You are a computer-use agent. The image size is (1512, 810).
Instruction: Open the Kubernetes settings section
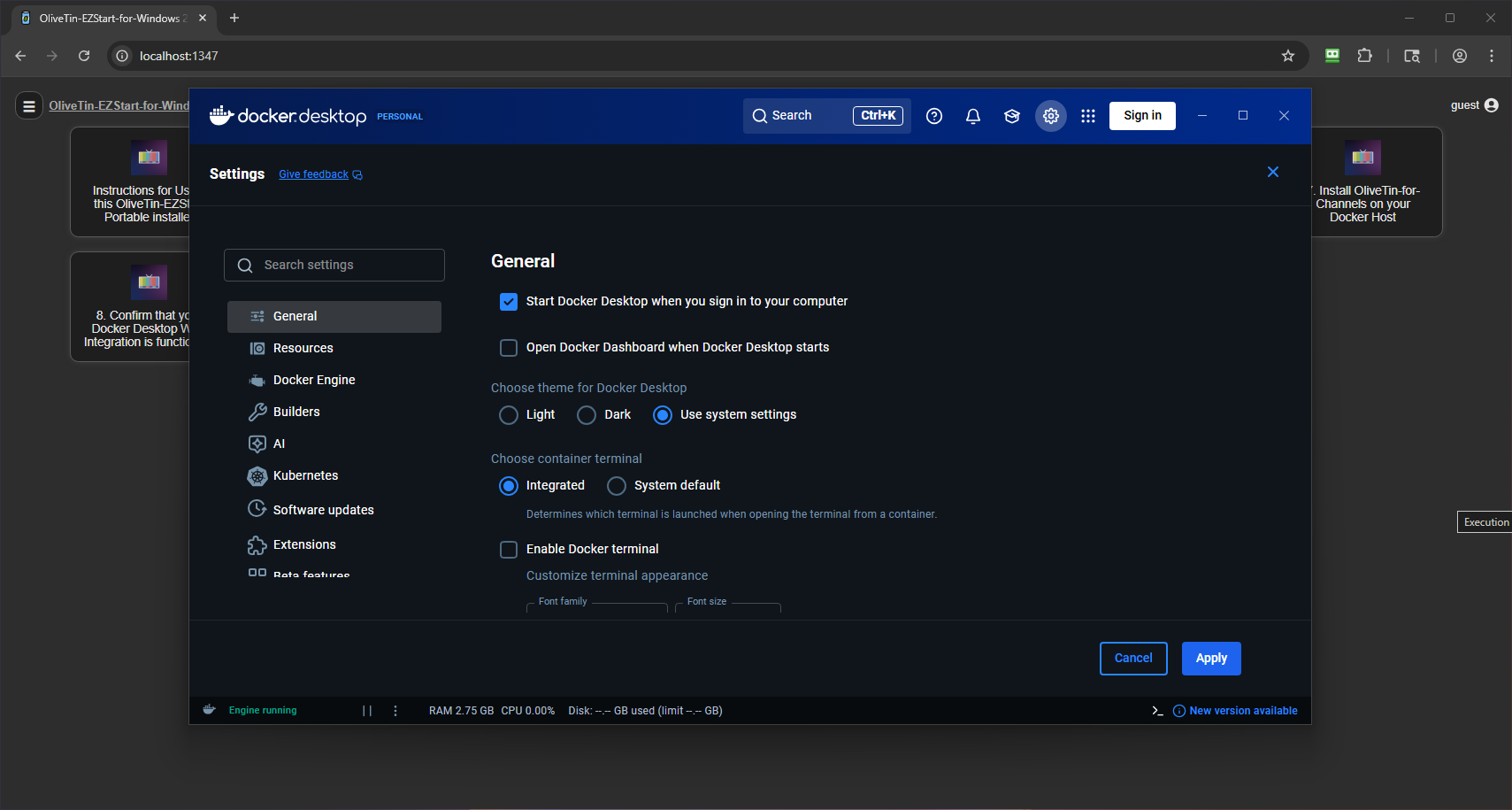[x=305, y=475]
